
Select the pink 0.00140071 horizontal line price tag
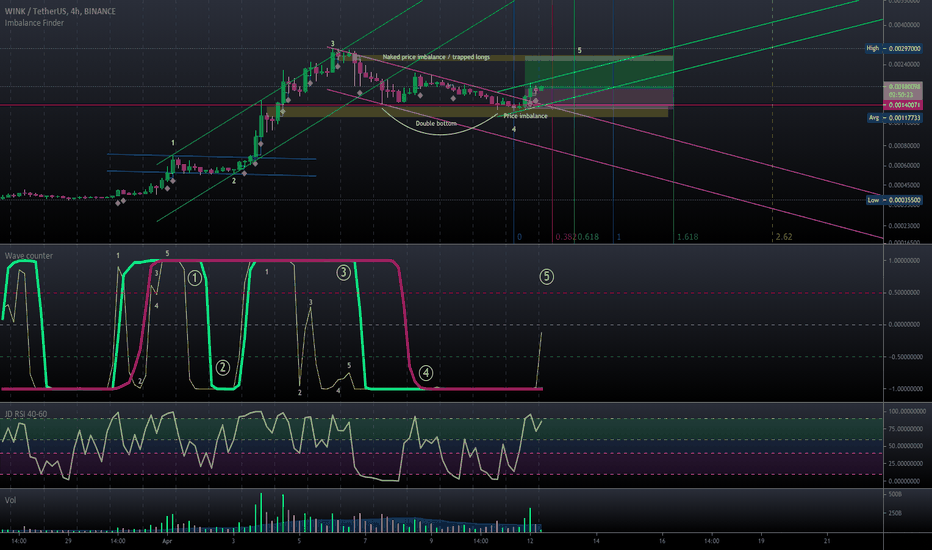pyautogui.click(x=903, y=105)
